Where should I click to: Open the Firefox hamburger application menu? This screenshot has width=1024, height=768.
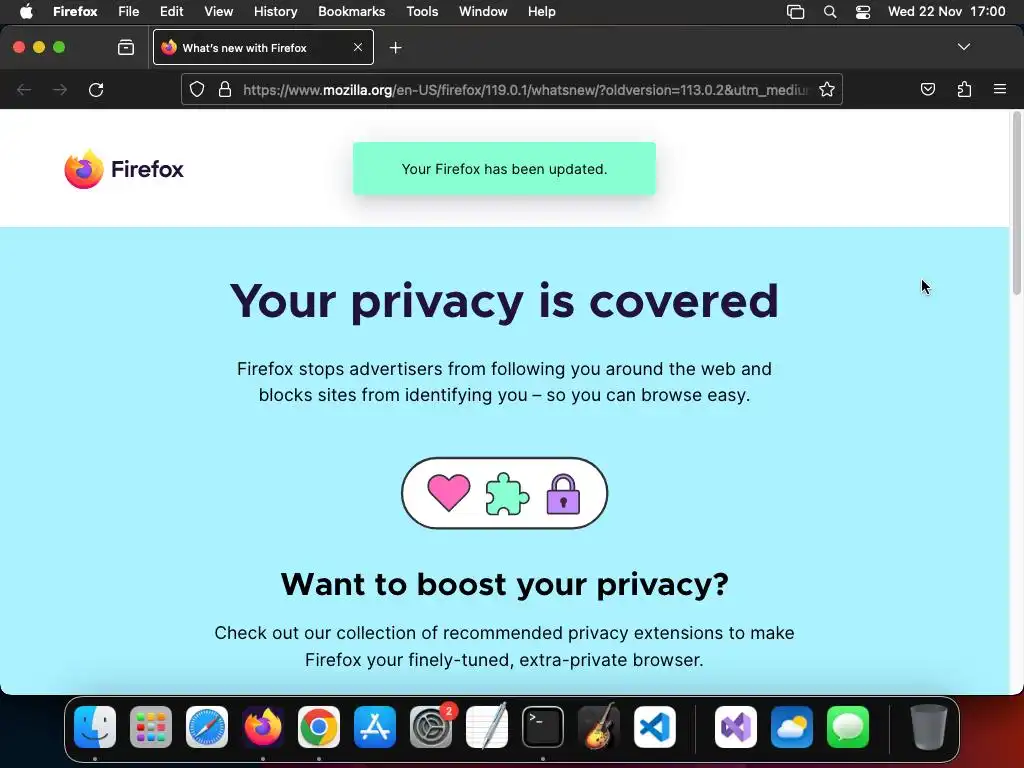coord(1000,89)
